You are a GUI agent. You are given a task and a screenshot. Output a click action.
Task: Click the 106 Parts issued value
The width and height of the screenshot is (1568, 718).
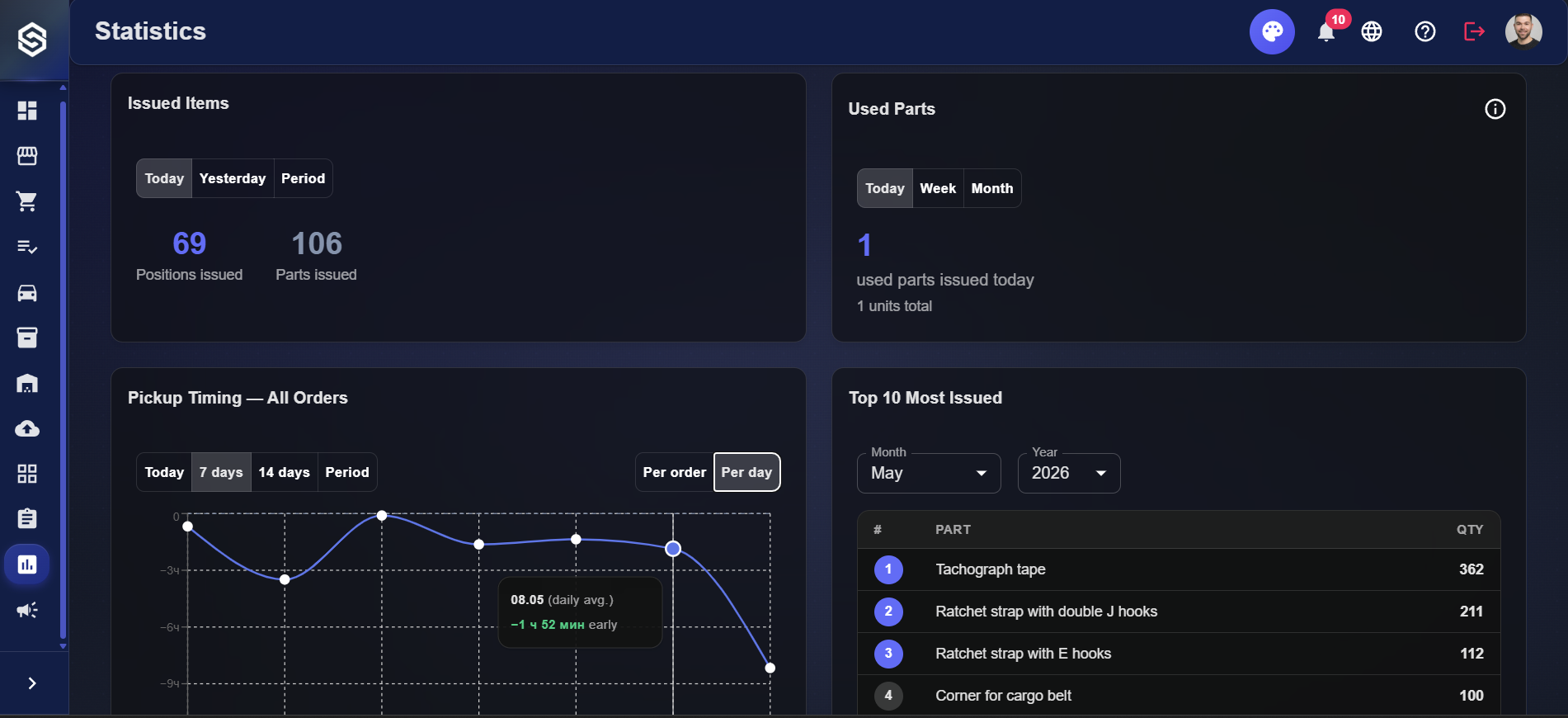pyautogui.click(x=317, y=243)
